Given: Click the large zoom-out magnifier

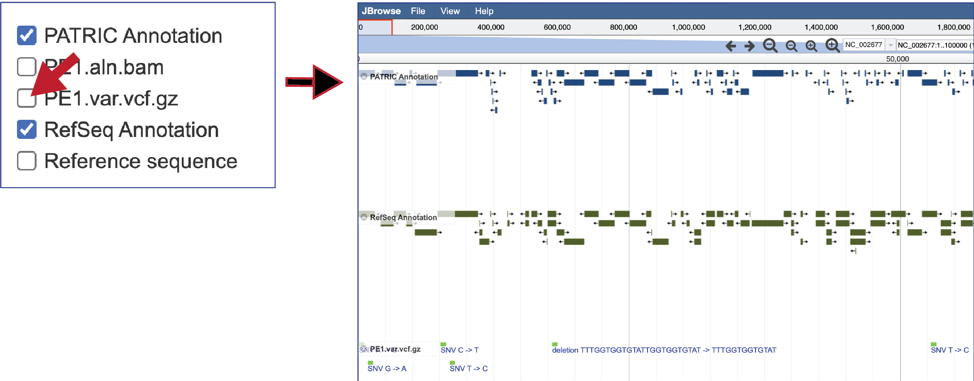Looking at the screenshot, I should [x=770, y=46].
